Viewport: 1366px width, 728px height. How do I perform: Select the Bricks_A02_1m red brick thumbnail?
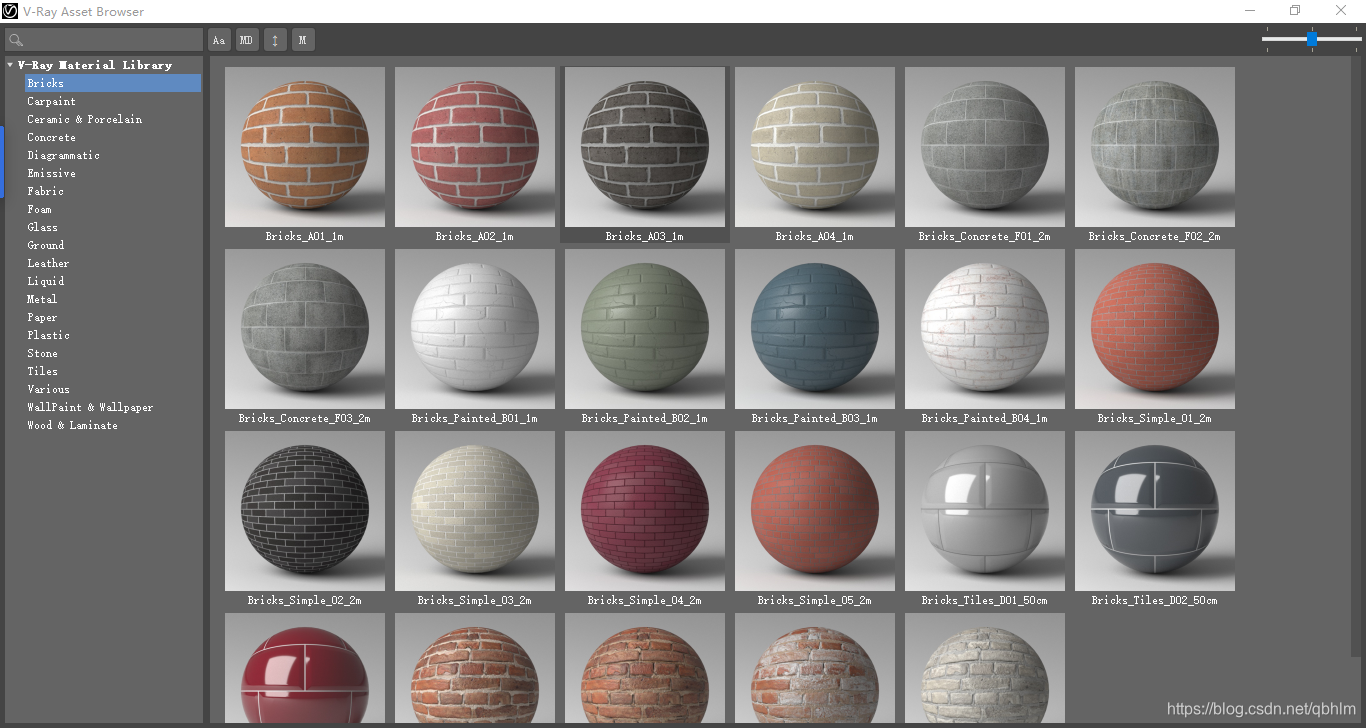pyautogui.click(x=475, y=147)
